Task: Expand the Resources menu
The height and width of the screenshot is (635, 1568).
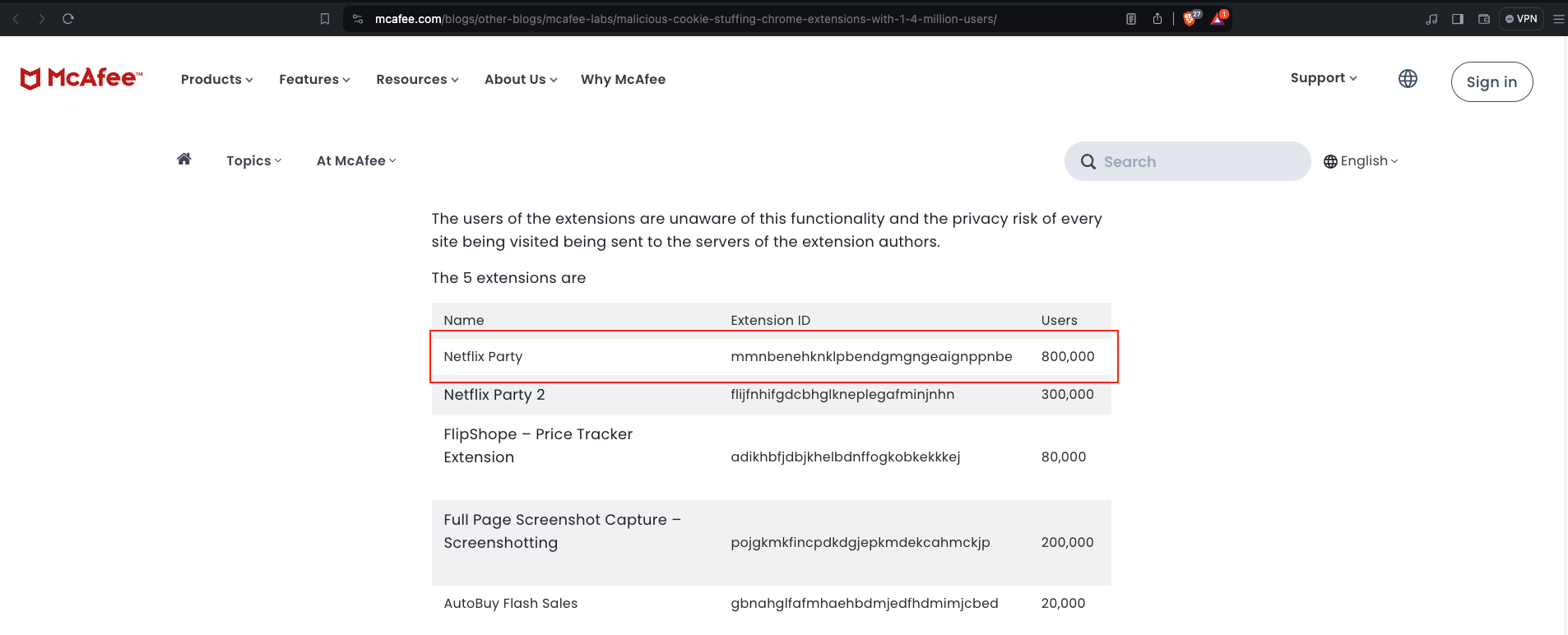Action: (x=417, y=80)
